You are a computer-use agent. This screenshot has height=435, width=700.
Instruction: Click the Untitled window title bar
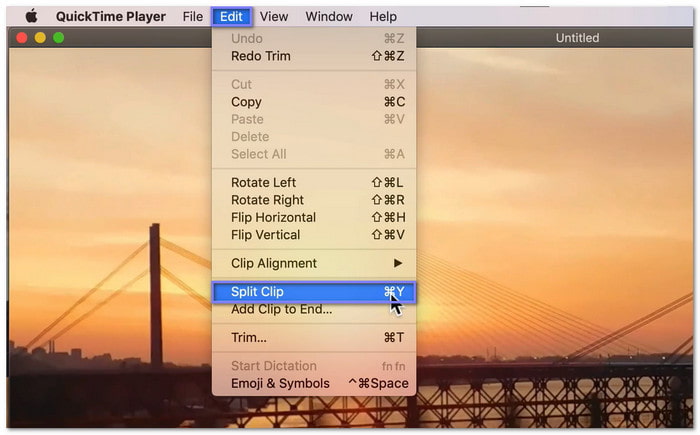[x=577, y=38]
